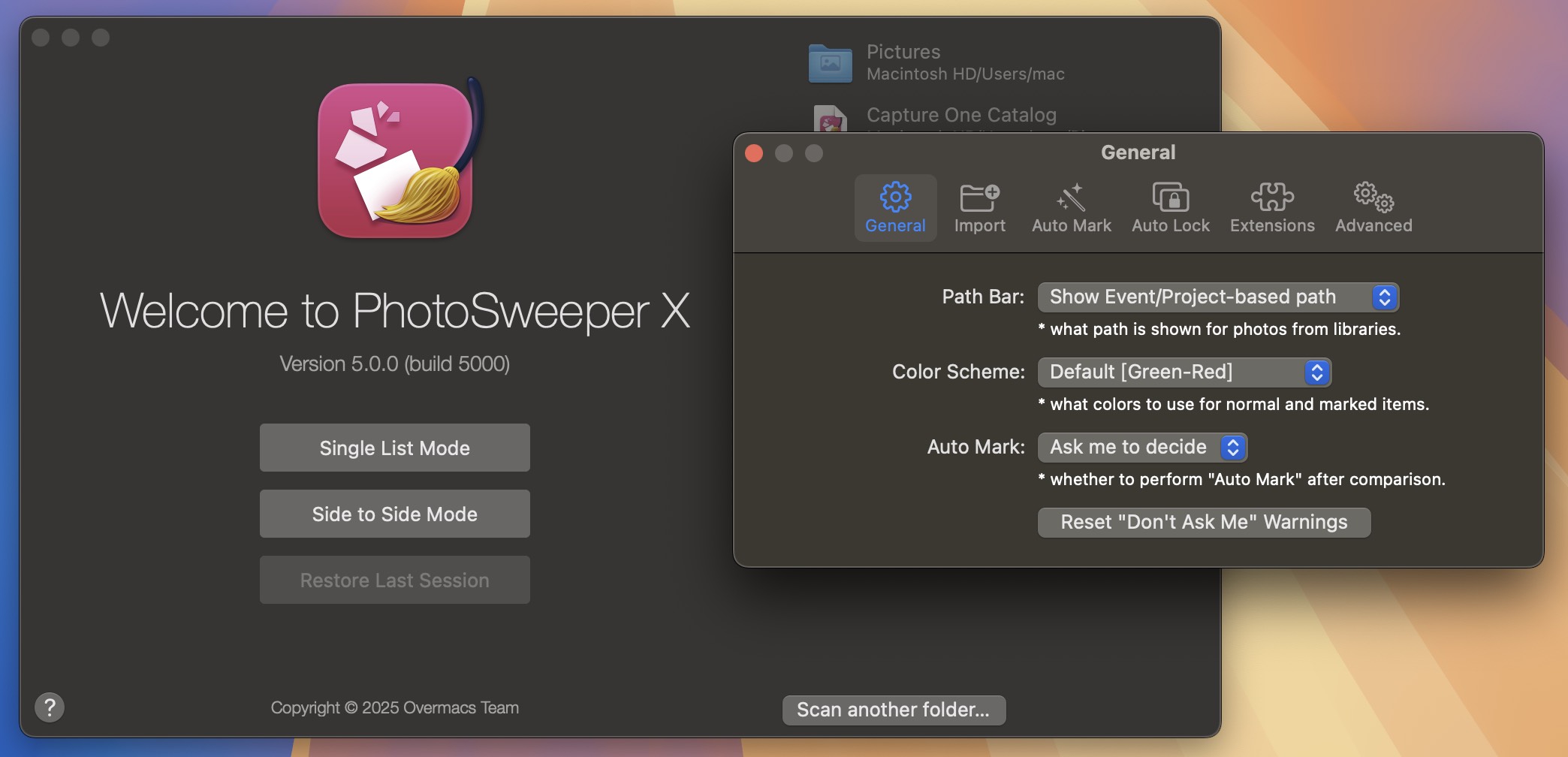The height and width of the screenshot is (757, 1568).
Task: Switch to the Auto Mark tab
Action: pyautogui.click(x=1070, y=209)
